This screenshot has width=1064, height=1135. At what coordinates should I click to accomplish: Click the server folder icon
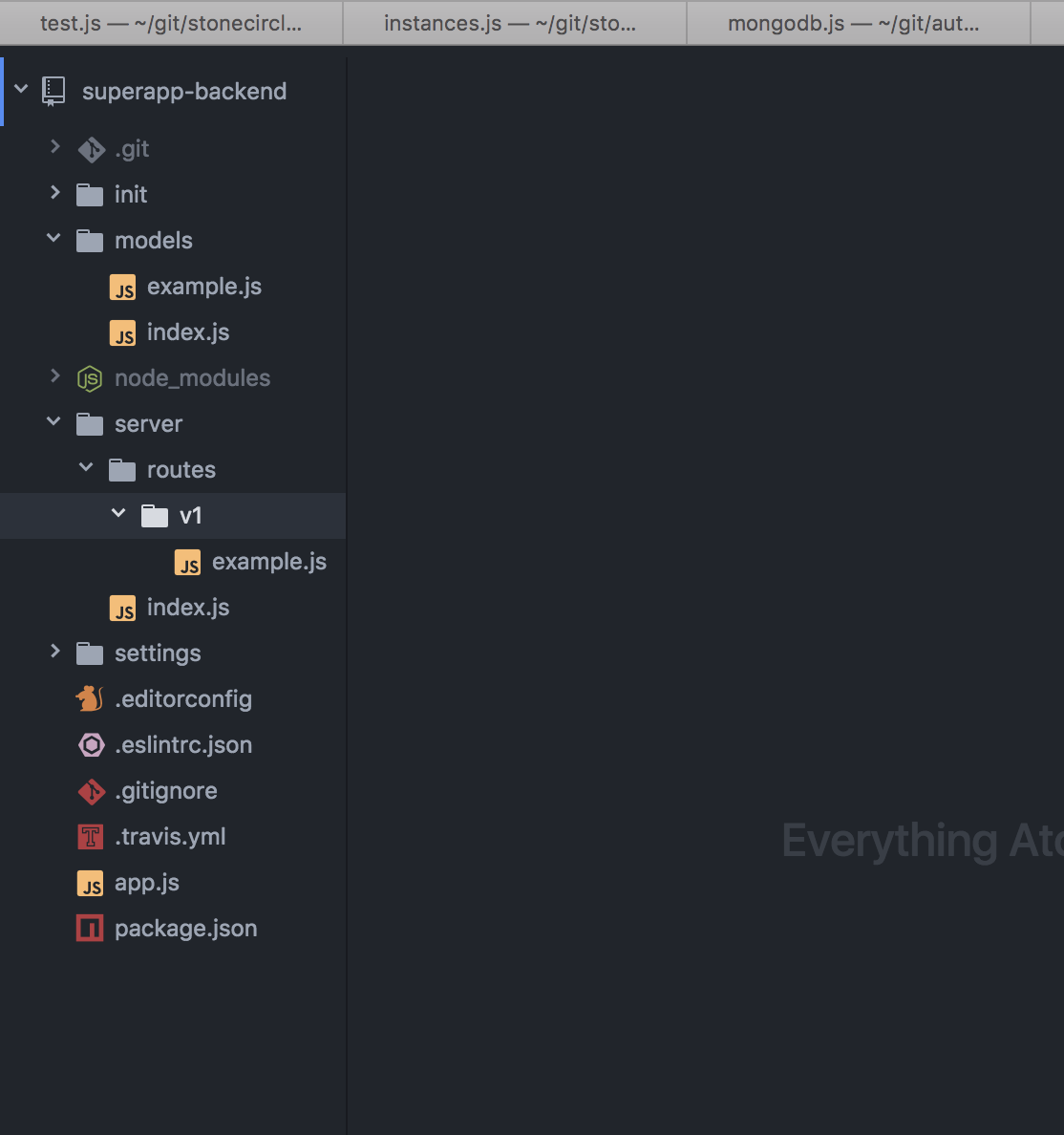pos(90,424)
